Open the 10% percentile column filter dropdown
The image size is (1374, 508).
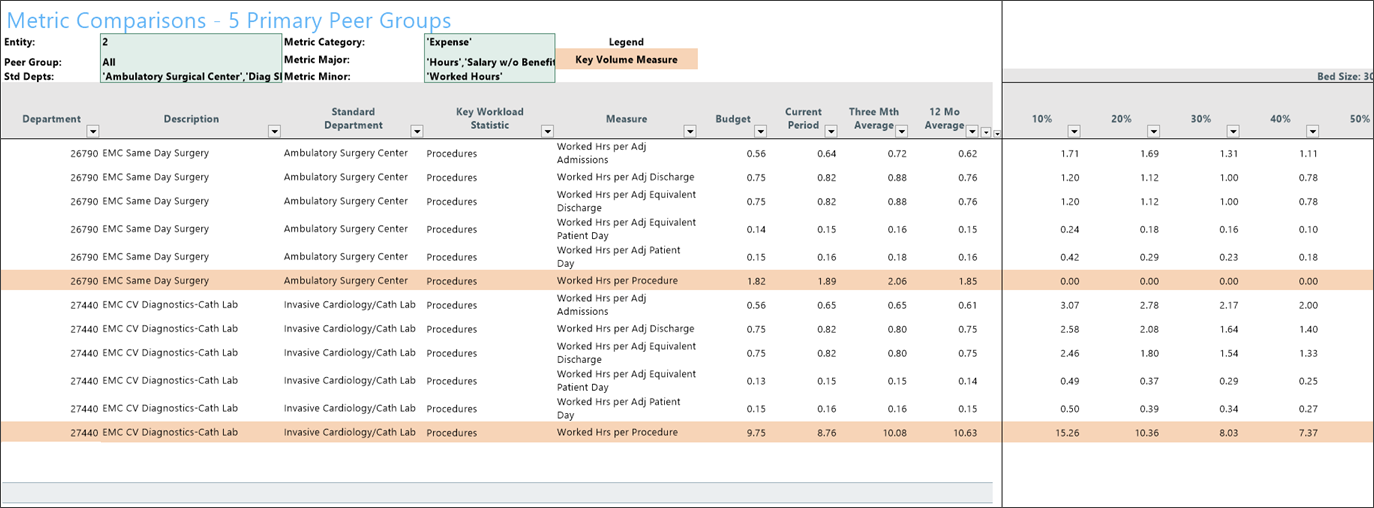1074,131
